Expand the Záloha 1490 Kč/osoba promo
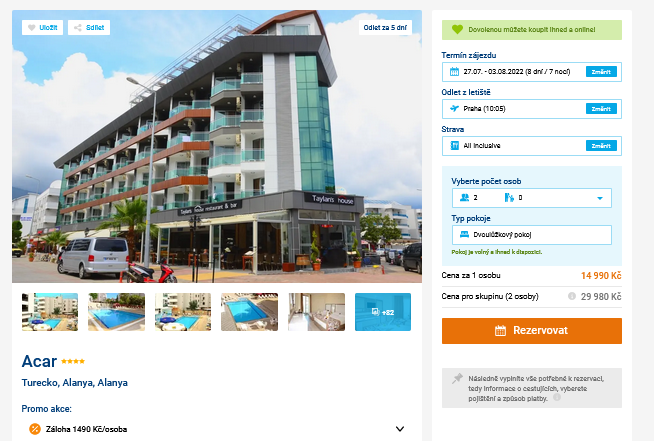654x441 pixels. tap(400, 429)
